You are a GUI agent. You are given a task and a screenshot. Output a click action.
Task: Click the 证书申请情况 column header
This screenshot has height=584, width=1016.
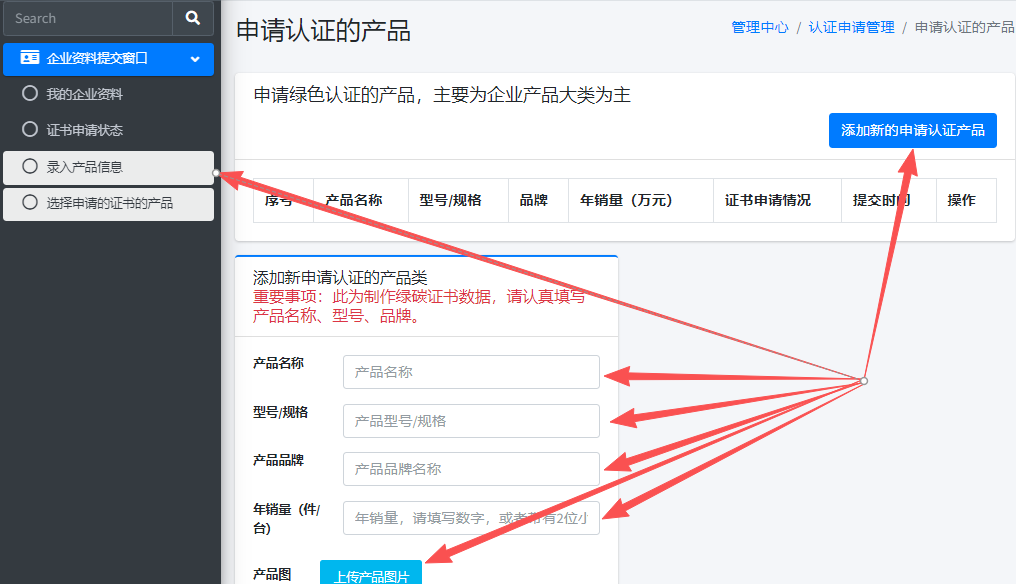point(777,200)
